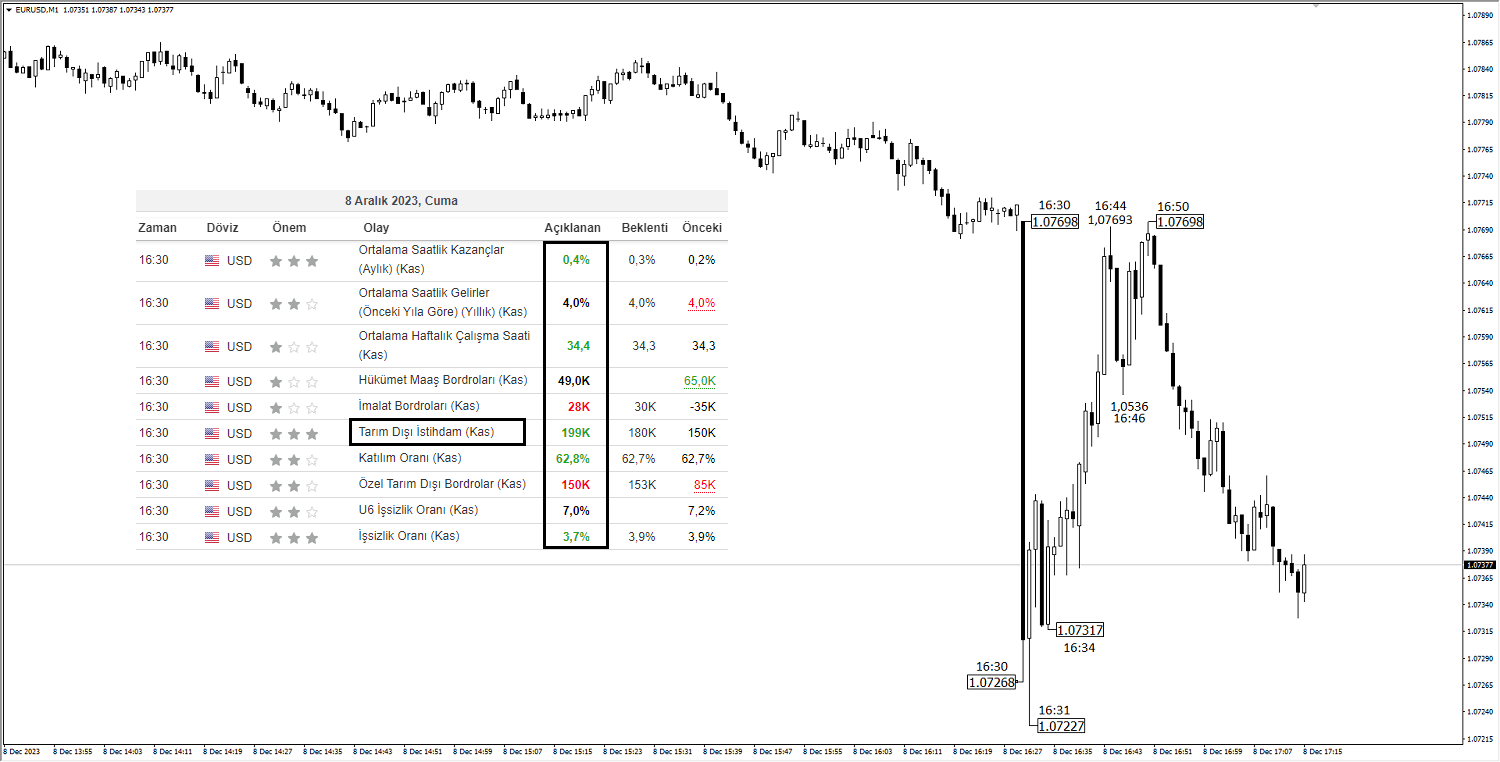Click the 28K actual value in red

point(579,407)
